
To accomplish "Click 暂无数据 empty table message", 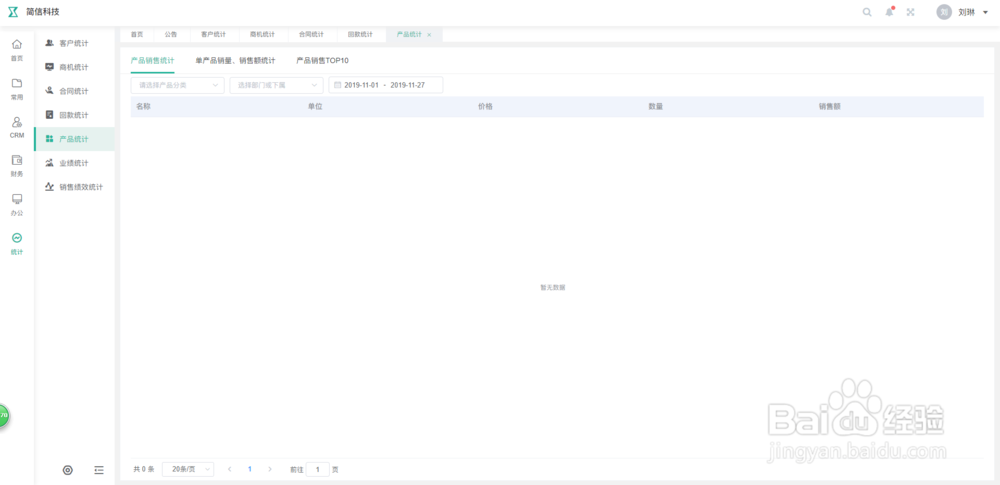I will [553, 287].
